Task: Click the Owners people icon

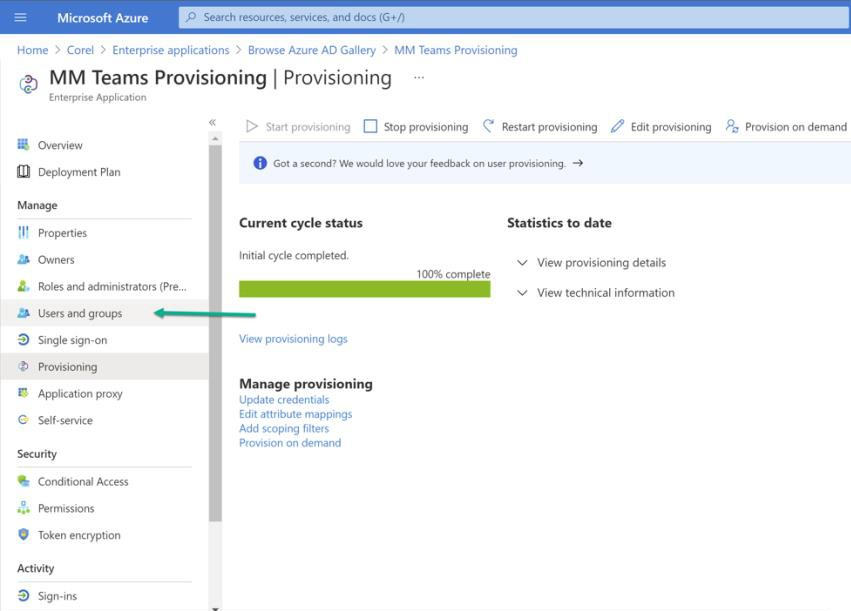Action: point(23,259)
